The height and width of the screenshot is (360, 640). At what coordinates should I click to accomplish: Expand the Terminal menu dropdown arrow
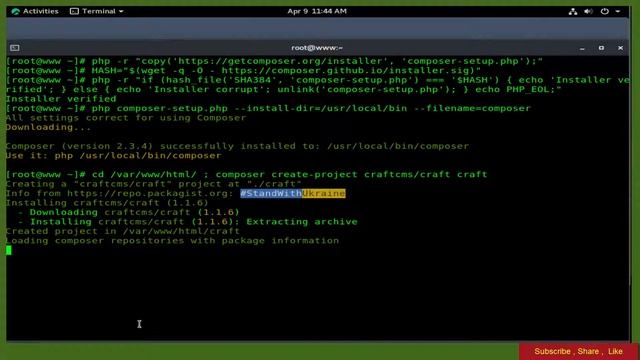pos(121,11)
